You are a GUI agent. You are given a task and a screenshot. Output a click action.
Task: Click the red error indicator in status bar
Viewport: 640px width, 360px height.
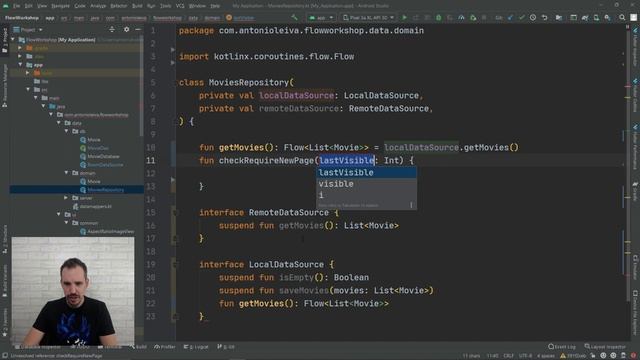pyautogui.click(x=633, y=356)
